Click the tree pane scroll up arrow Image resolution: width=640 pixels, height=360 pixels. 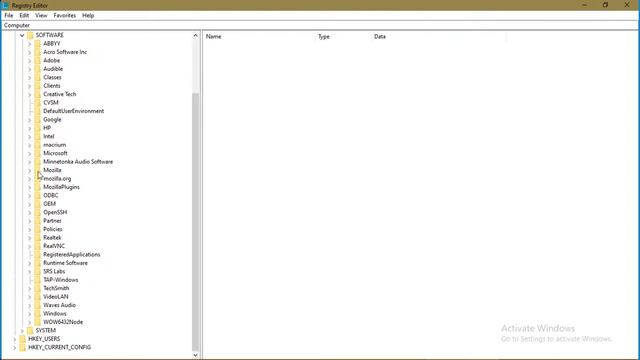point(196,36)
